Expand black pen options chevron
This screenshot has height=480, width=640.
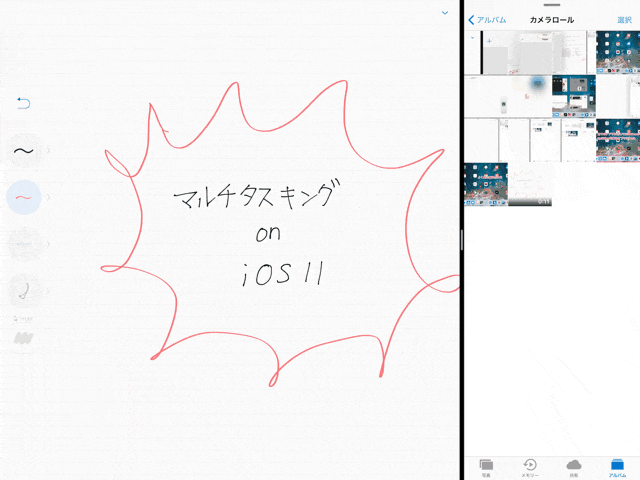click(x=49, y=151)
